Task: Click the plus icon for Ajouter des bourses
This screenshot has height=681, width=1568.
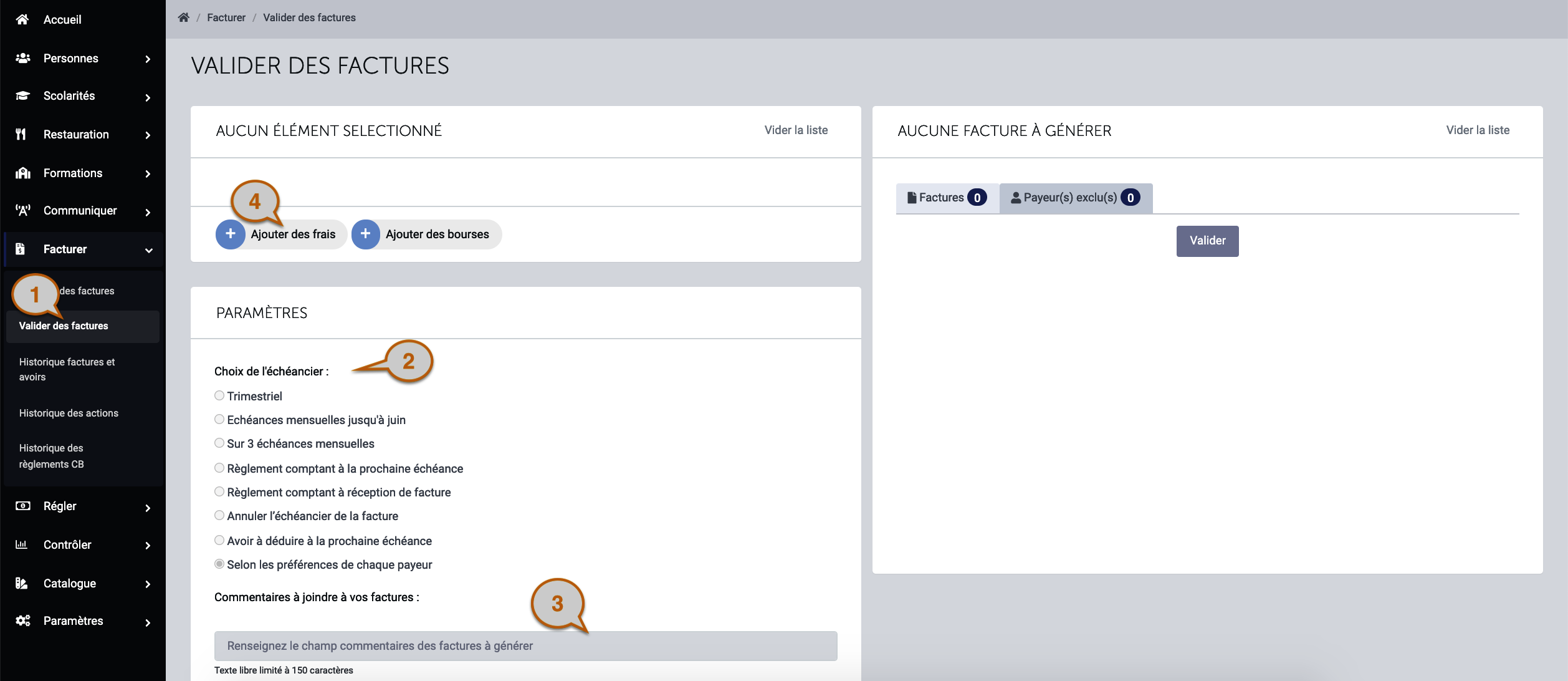Action: coord(366,234)
